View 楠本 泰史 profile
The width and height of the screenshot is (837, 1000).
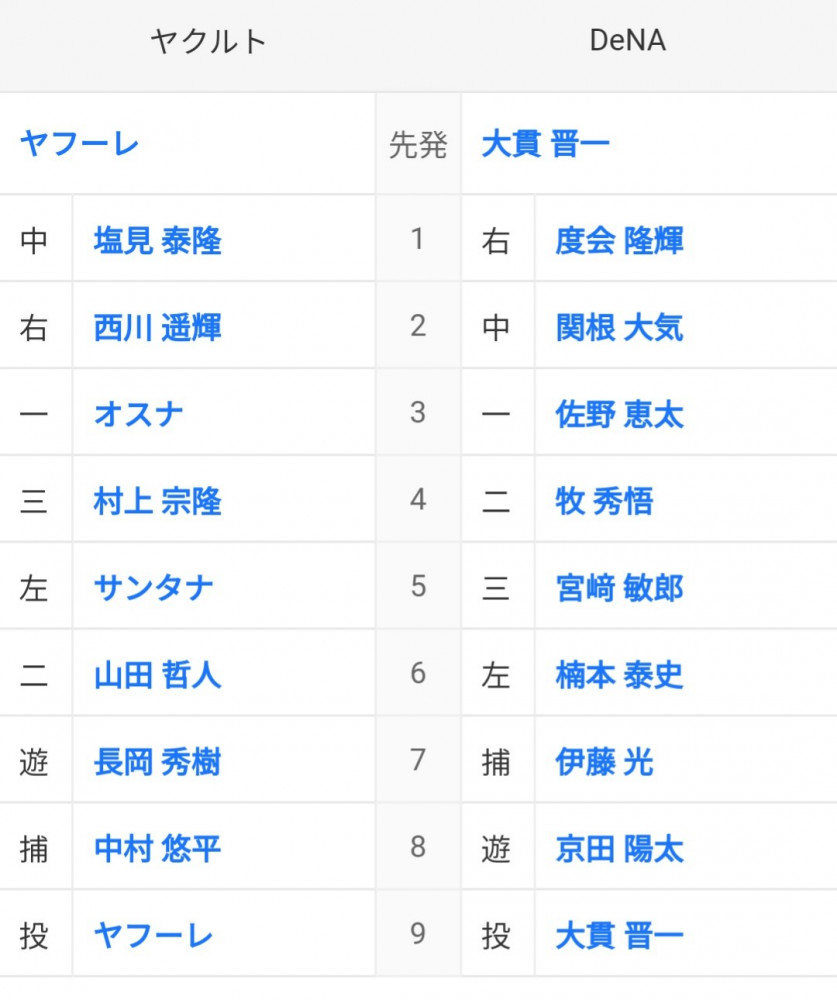[619, 675]
